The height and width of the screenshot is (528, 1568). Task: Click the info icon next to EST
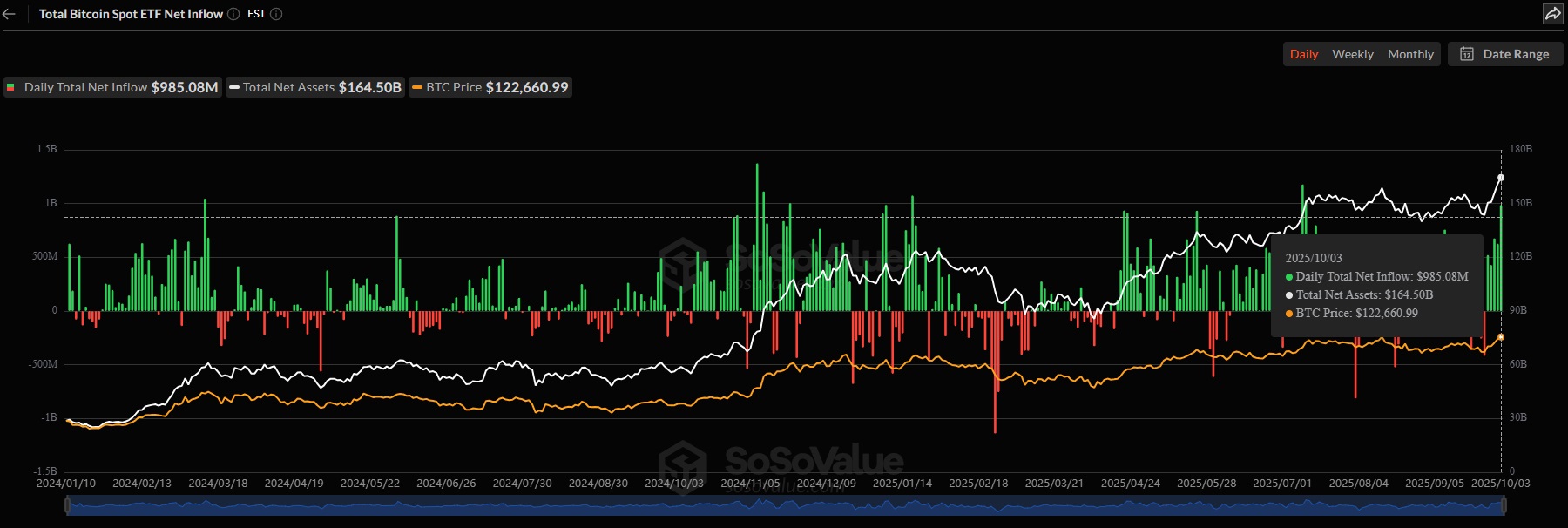coord(276,14)
